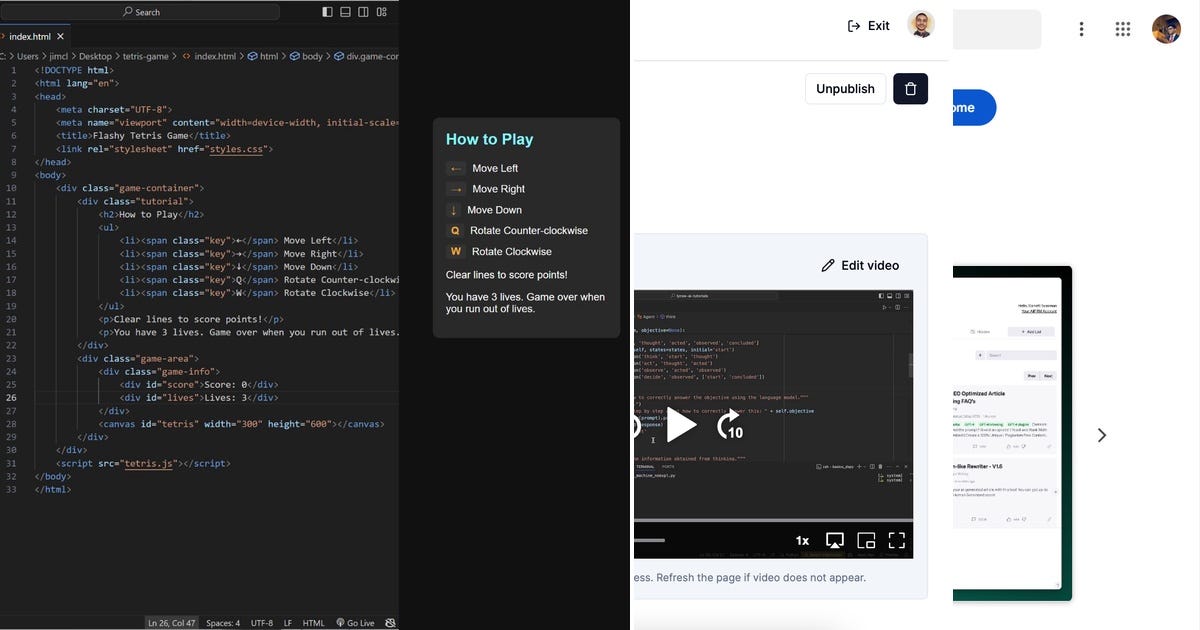Open the div.game-container breadcrumb dropdown
This screenshot has height=630, width=1200.
[370, 56]
